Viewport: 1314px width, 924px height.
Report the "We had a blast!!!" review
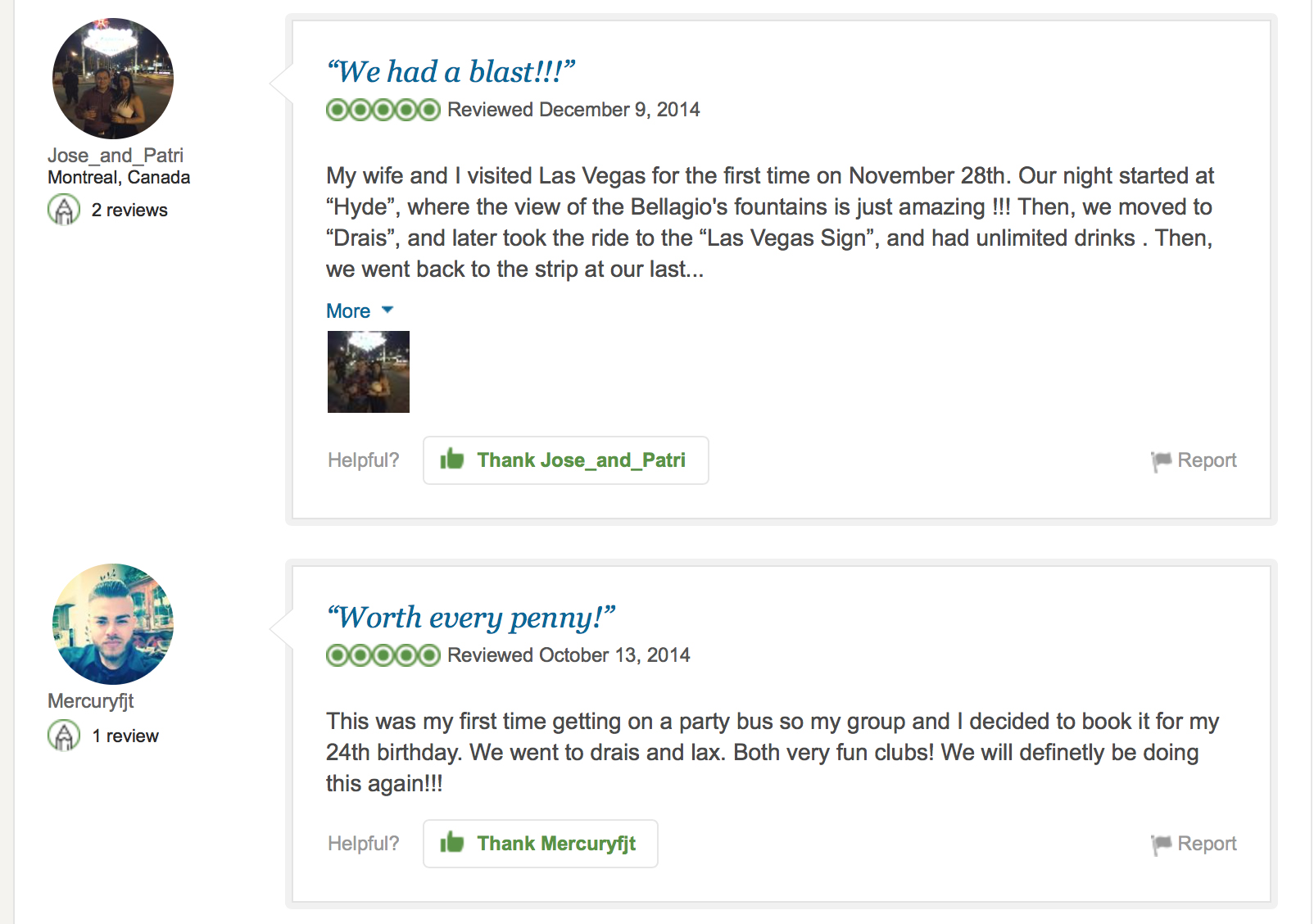point(1206,460)
